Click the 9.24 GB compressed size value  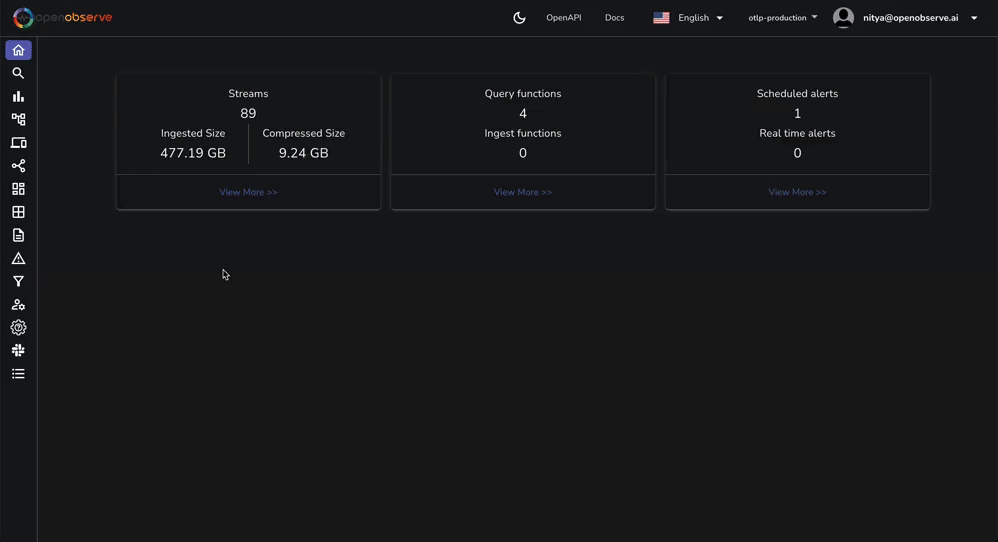pos(304,153)
